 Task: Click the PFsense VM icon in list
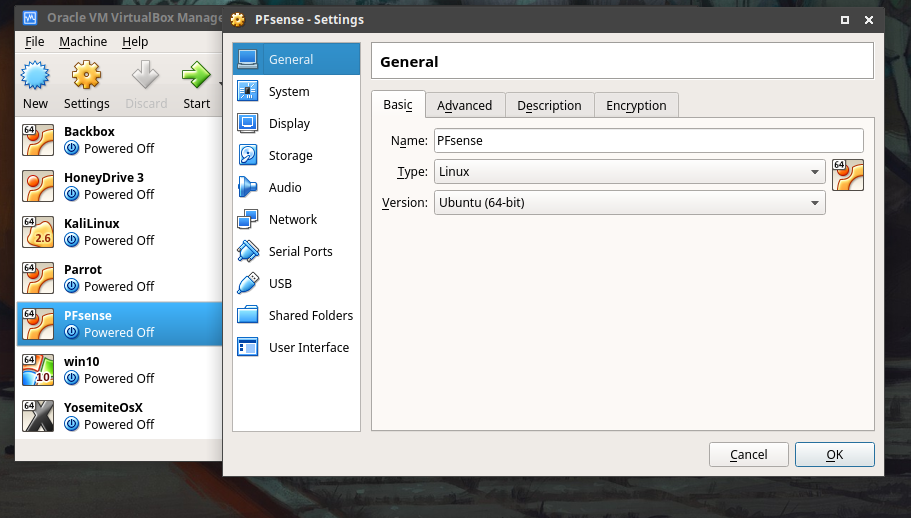pos(38,323)
